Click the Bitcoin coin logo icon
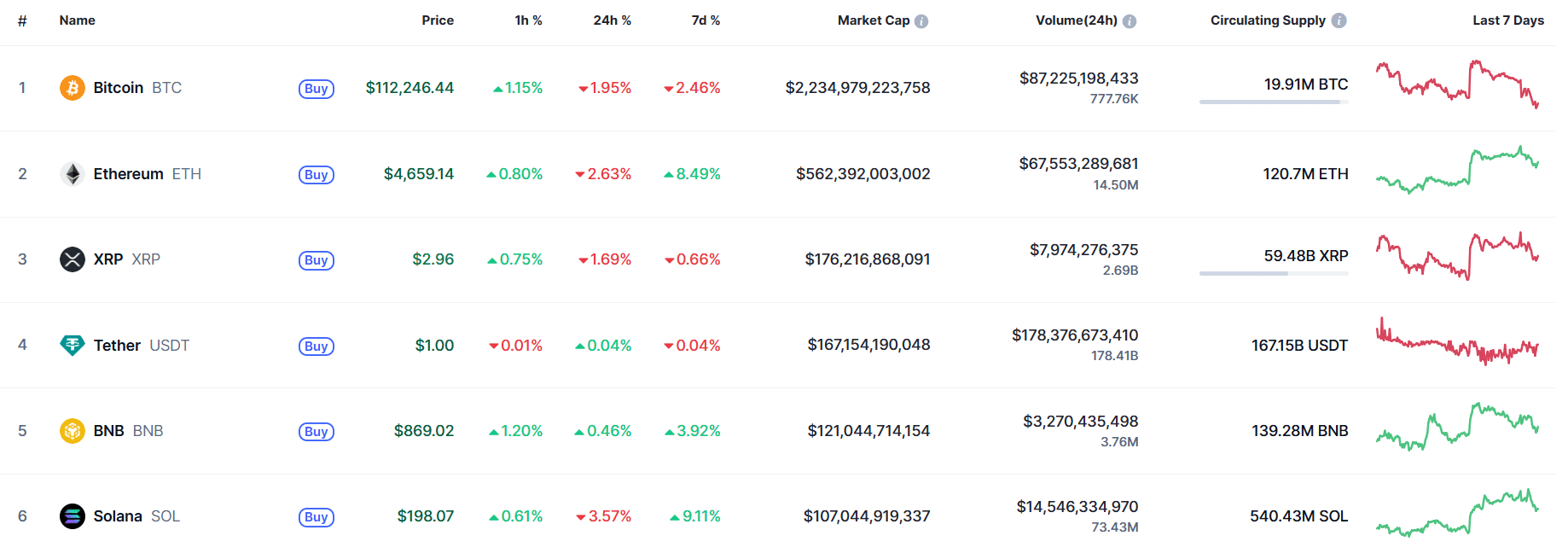 click(72, 88)
